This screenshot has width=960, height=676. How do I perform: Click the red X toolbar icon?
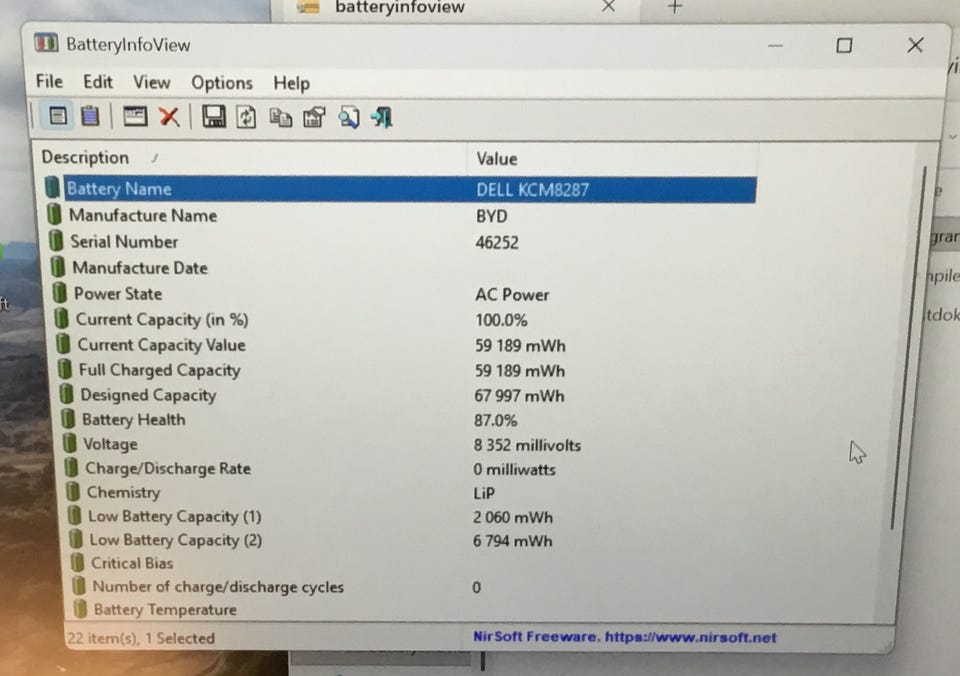pos(169,116)
